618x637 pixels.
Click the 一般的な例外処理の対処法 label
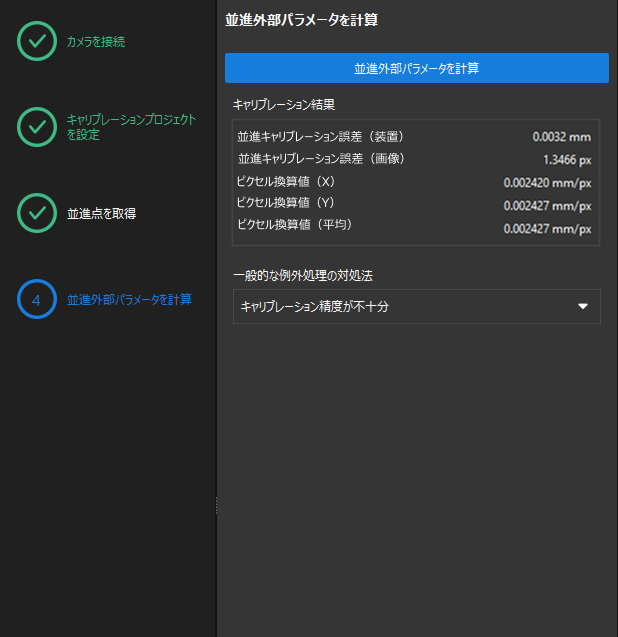click(x=303, y=276)
